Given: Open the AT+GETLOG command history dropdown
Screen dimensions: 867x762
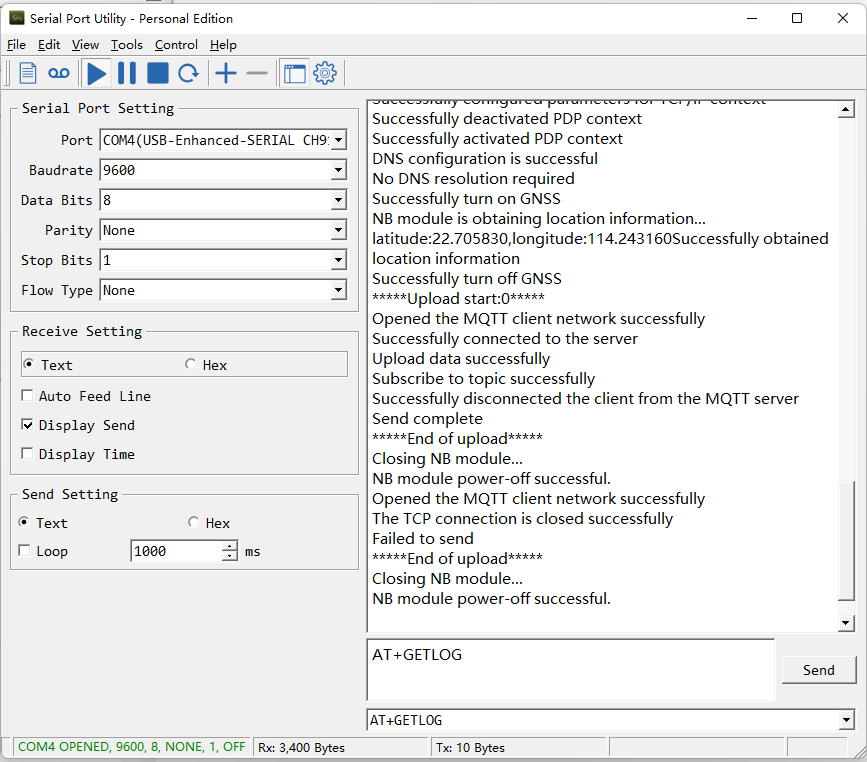Looking at the screenshot, I should (x=846, y=720).
